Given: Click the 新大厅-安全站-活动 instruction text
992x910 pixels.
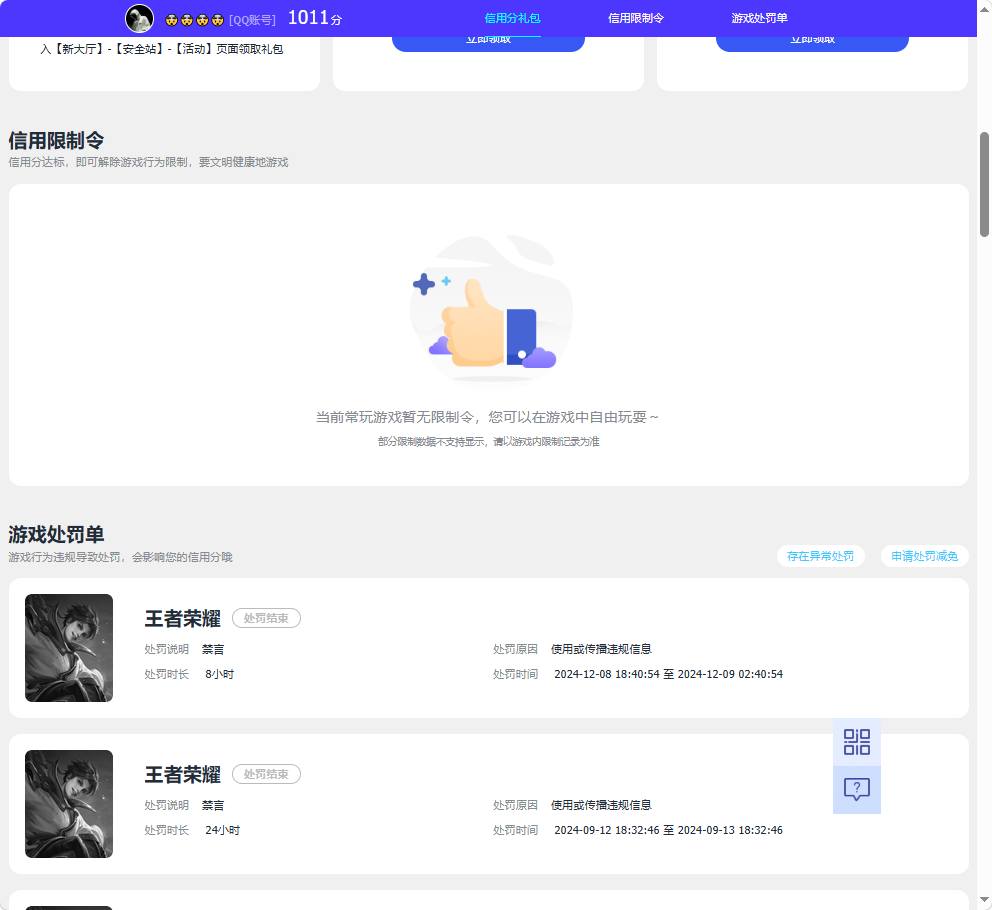Looking at the screenshot, I should click(161, 49).
